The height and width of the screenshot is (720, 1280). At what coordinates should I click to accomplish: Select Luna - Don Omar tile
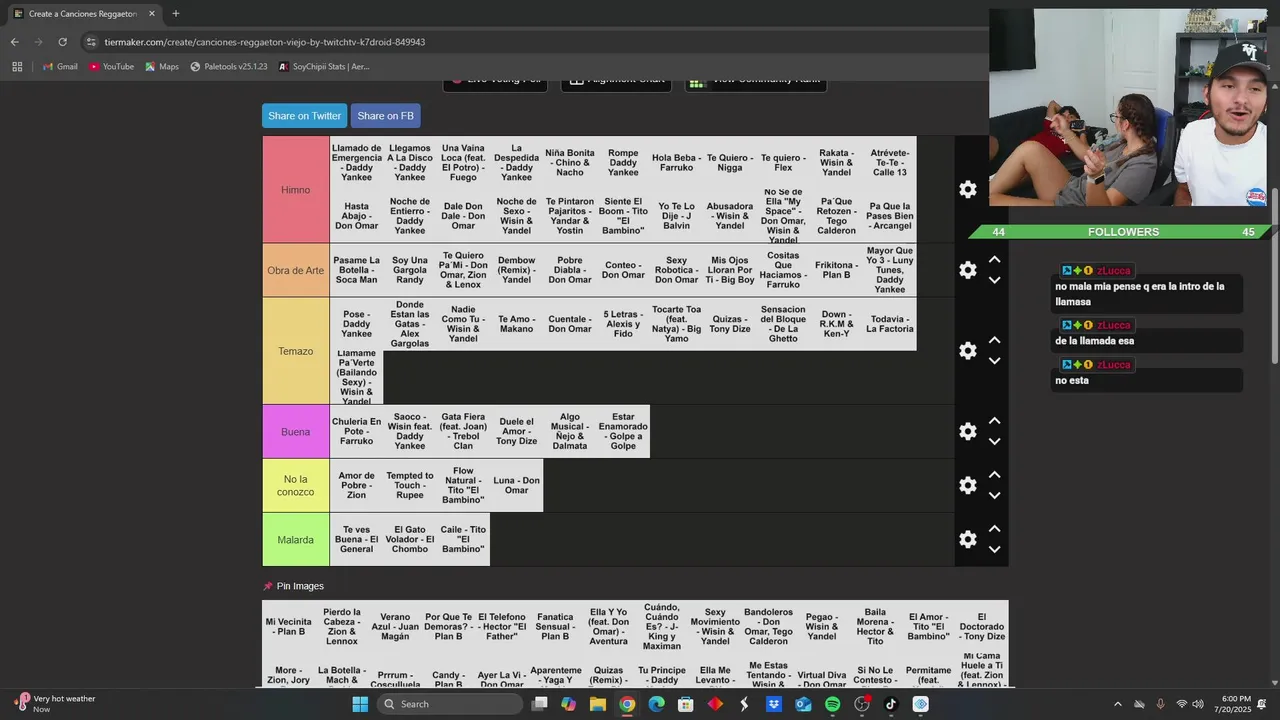click(x=516, y=485)
